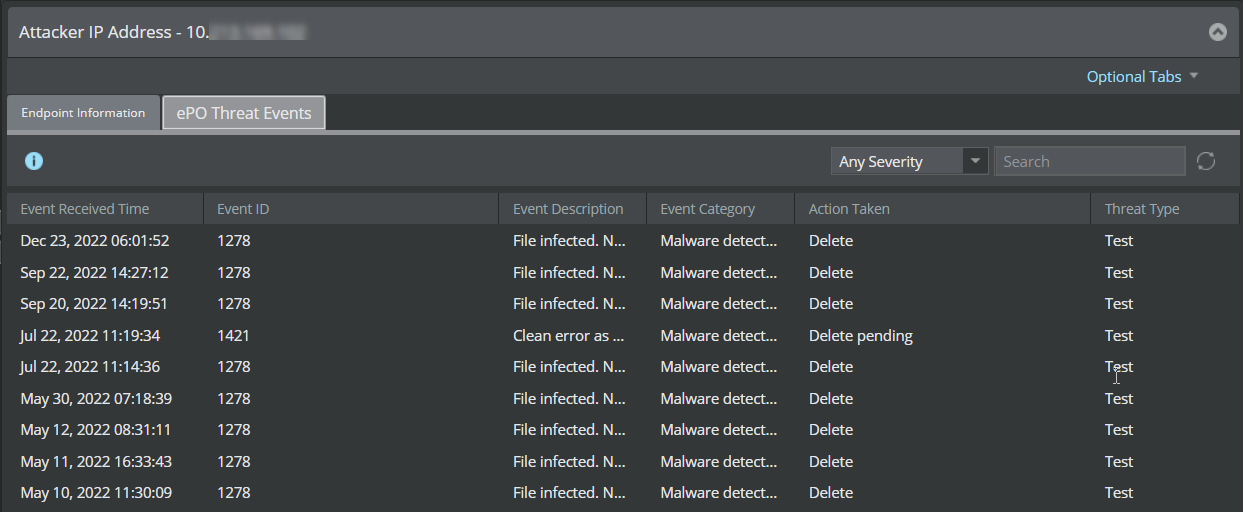This screenshot has height=512, width=1243.
Task: Select the May 11, 2022 16:33:43 event
Action: click(x=621, y=462)
